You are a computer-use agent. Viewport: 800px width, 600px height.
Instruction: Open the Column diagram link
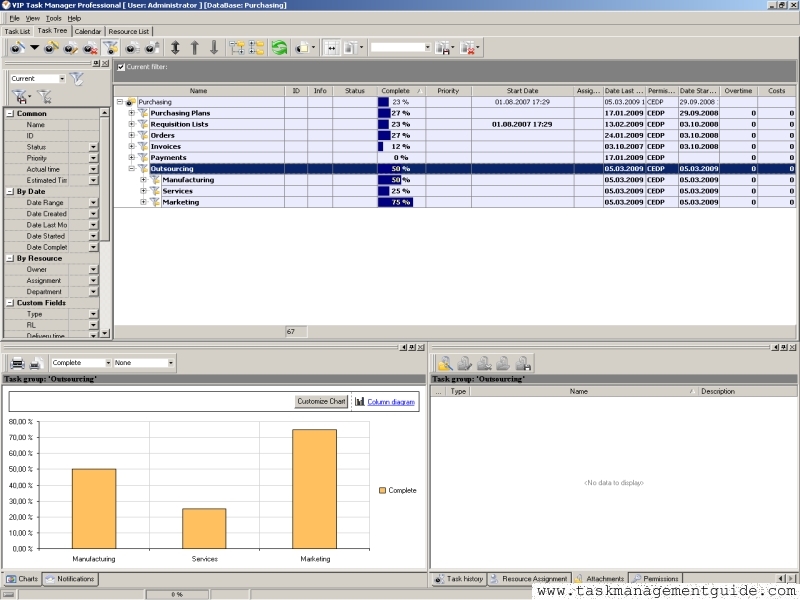click(x=390, y=401)
